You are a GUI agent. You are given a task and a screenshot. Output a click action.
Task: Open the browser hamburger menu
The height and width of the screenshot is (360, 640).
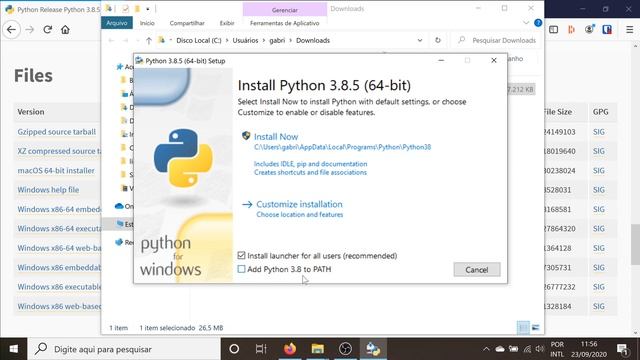point(629,29)
